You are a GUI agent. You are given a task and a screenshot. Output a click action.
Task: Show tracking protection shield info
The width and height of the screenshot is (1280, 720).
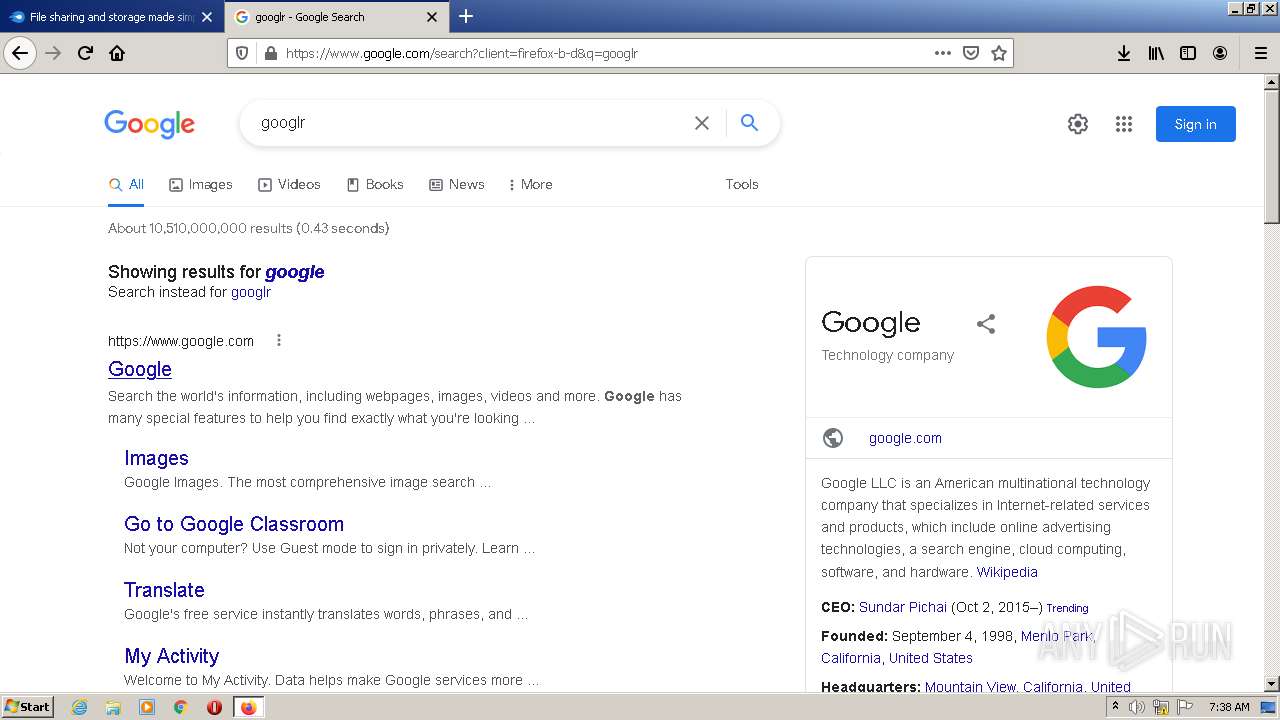(243, 53)
